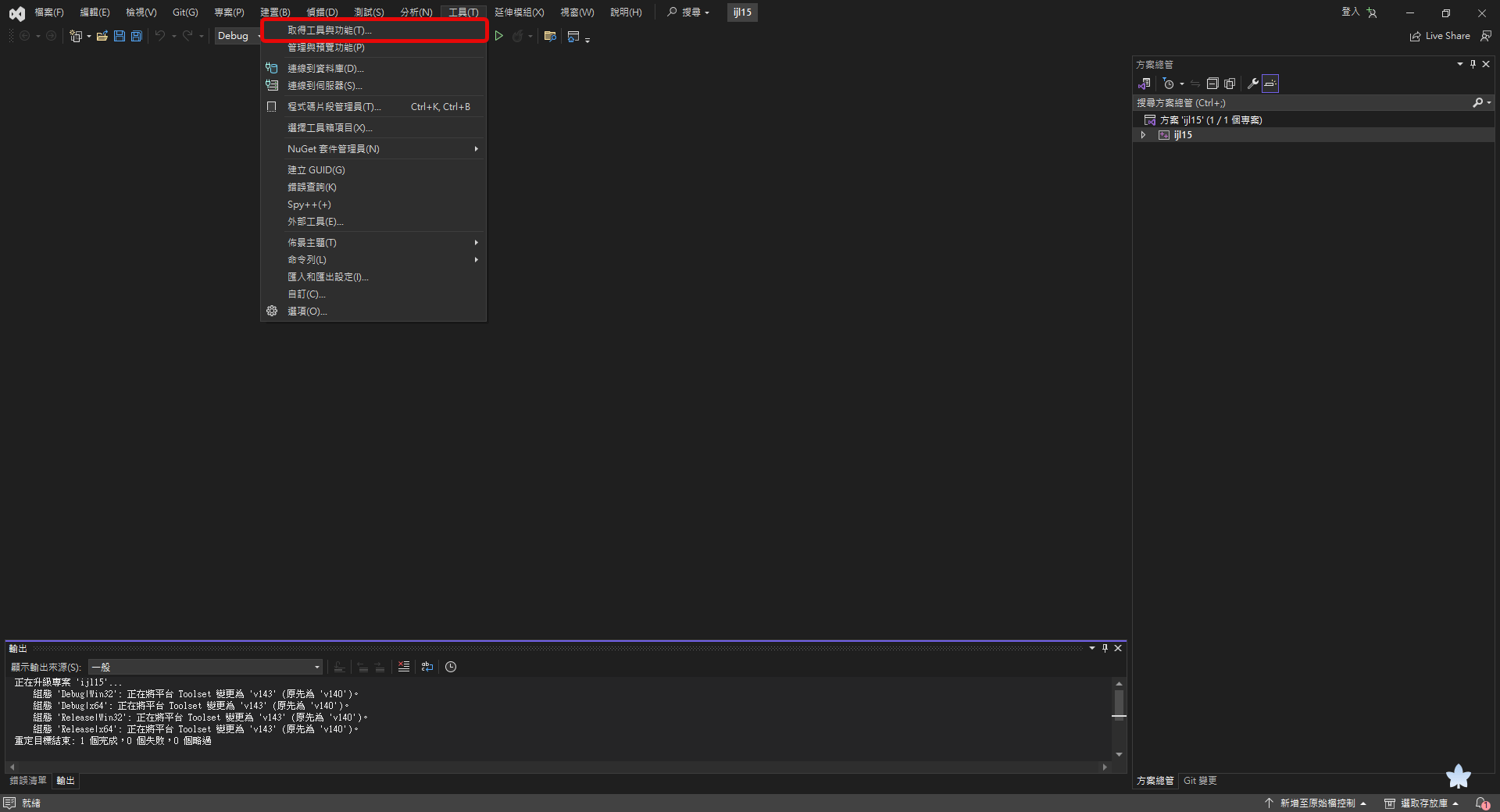Select 管理與預覽功能 from Tools menu
Image resolution: width=1500 pixels, height=812 pixels.
point(373,48)
